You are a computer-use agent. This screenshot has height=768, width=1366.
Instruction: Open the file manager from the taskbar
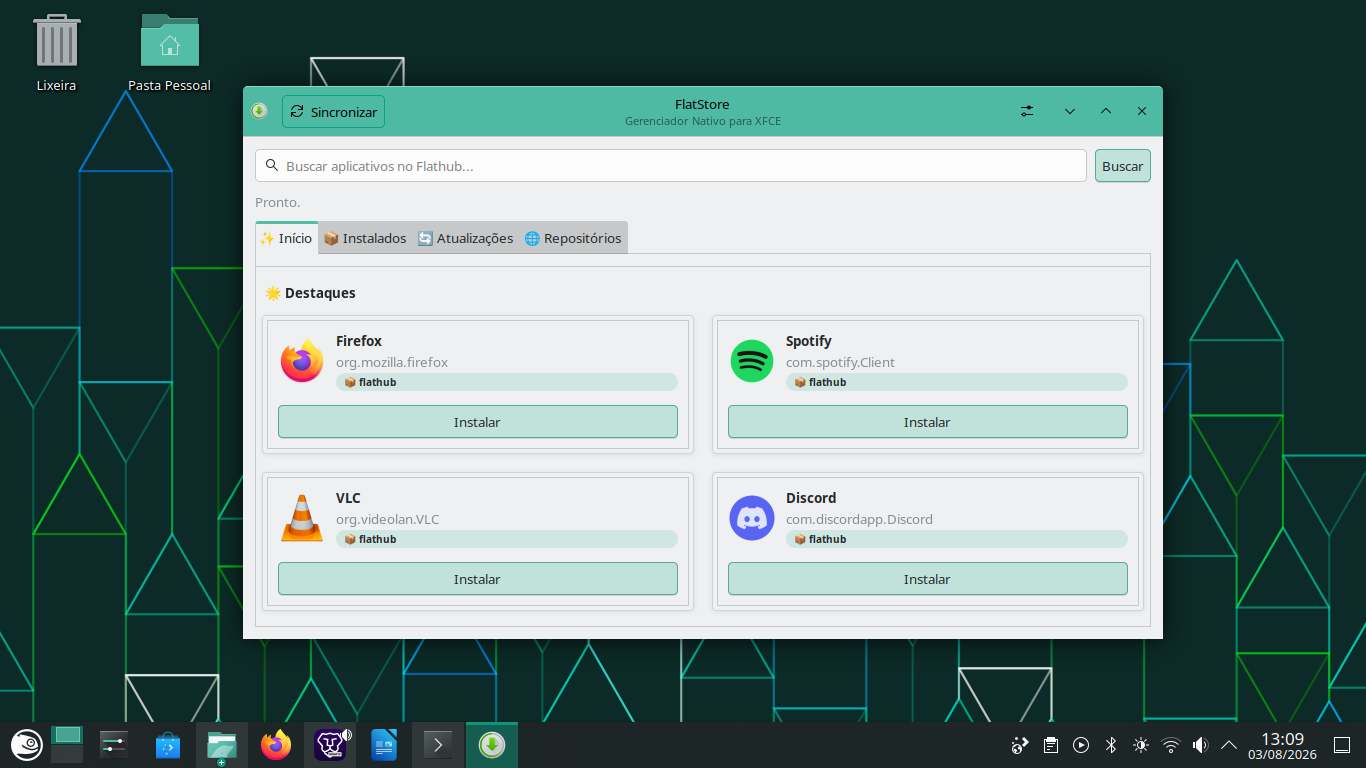click(x=222, y=745)
